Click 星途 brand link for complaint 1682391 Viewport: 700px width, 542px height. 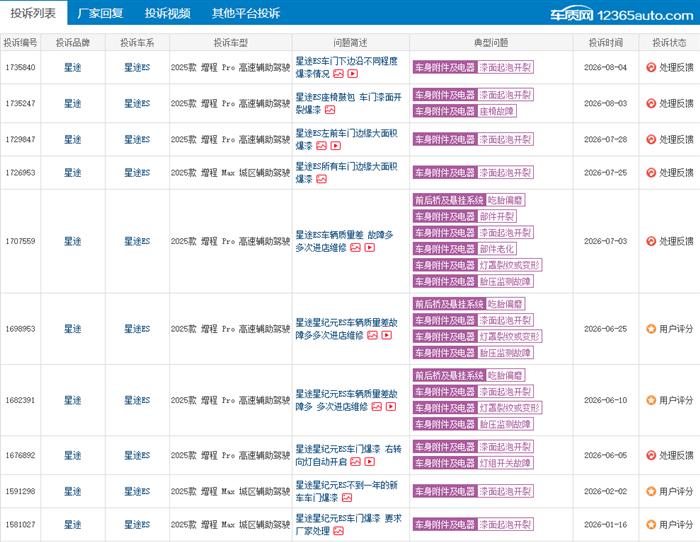72,400
